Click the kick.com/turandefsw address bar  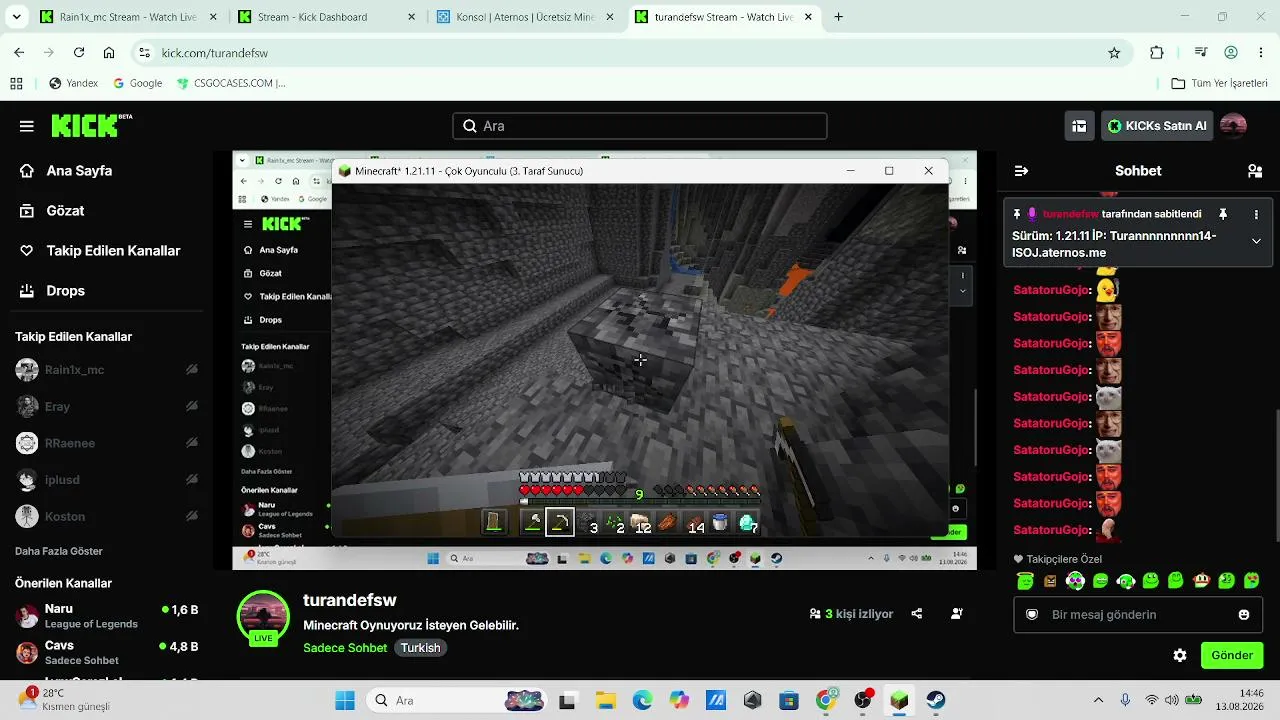(630, 53)
